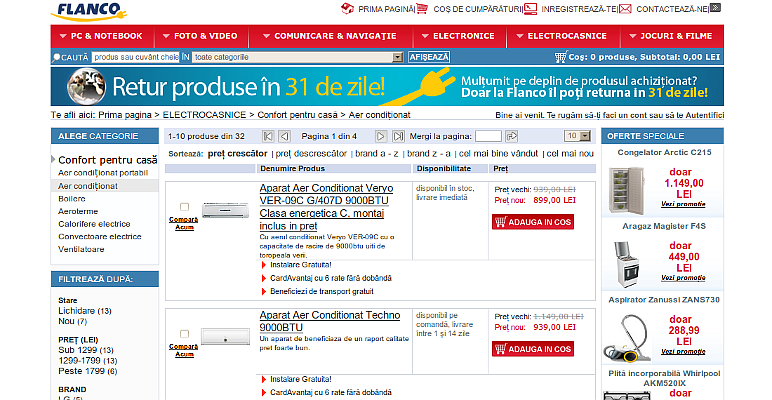Viewport: 772px width, 400px height.
Task: Click the Inregistrează-te laptop icon
Action: (x=530, y=9)
